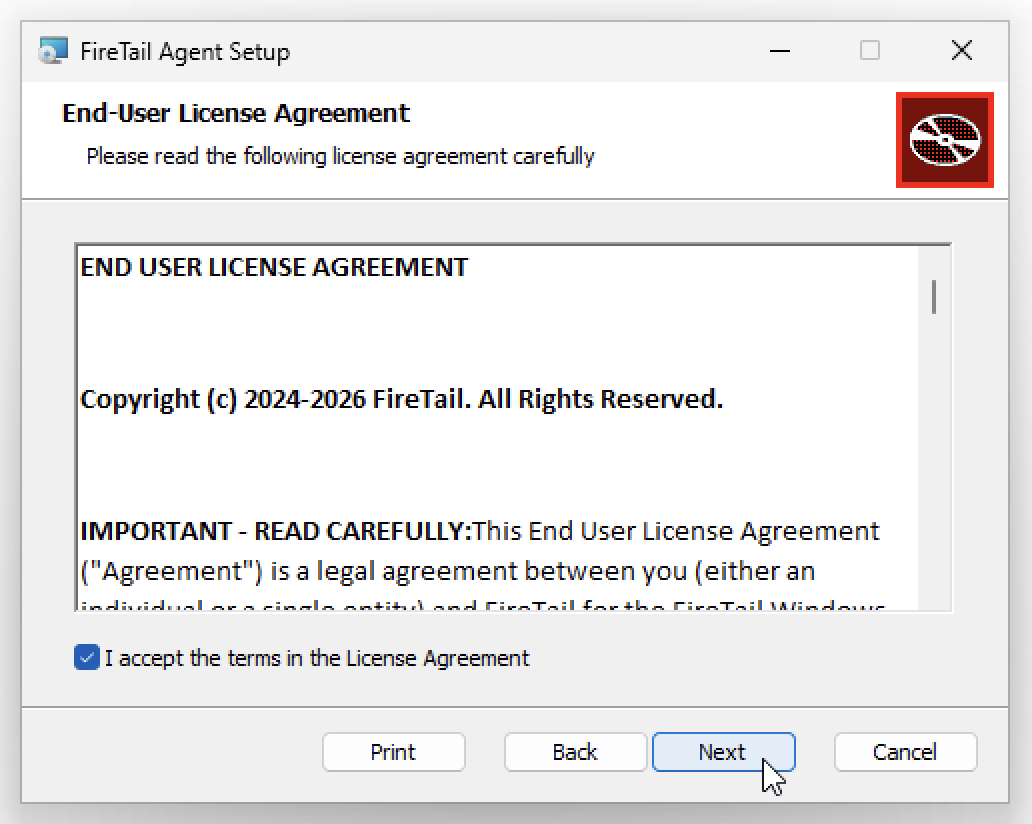Click the "End-User License Agreement" page title

point(236,113)
